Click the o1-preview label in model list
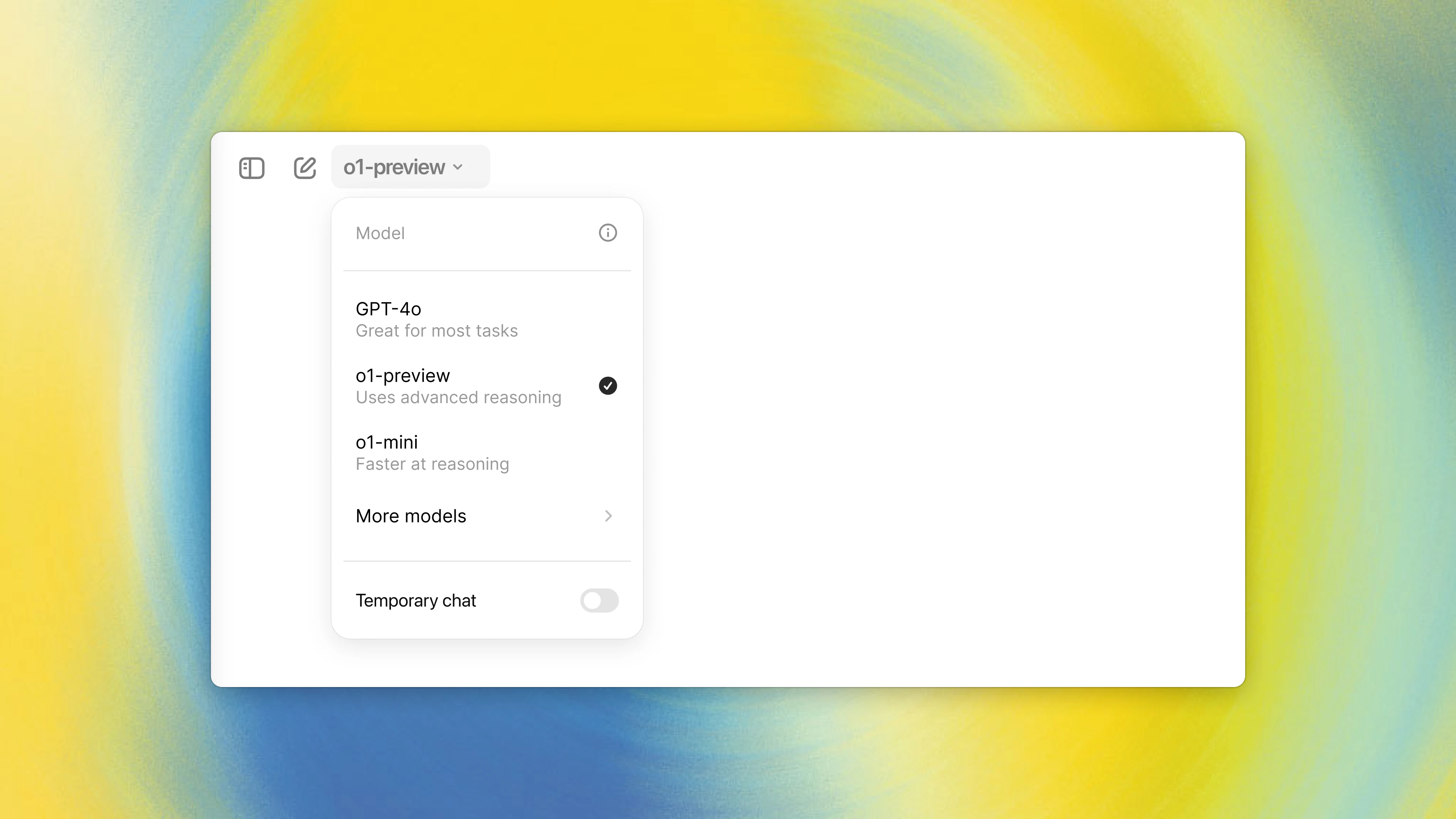Viewport: 1456px width, 819px height. tap(402, 375)
